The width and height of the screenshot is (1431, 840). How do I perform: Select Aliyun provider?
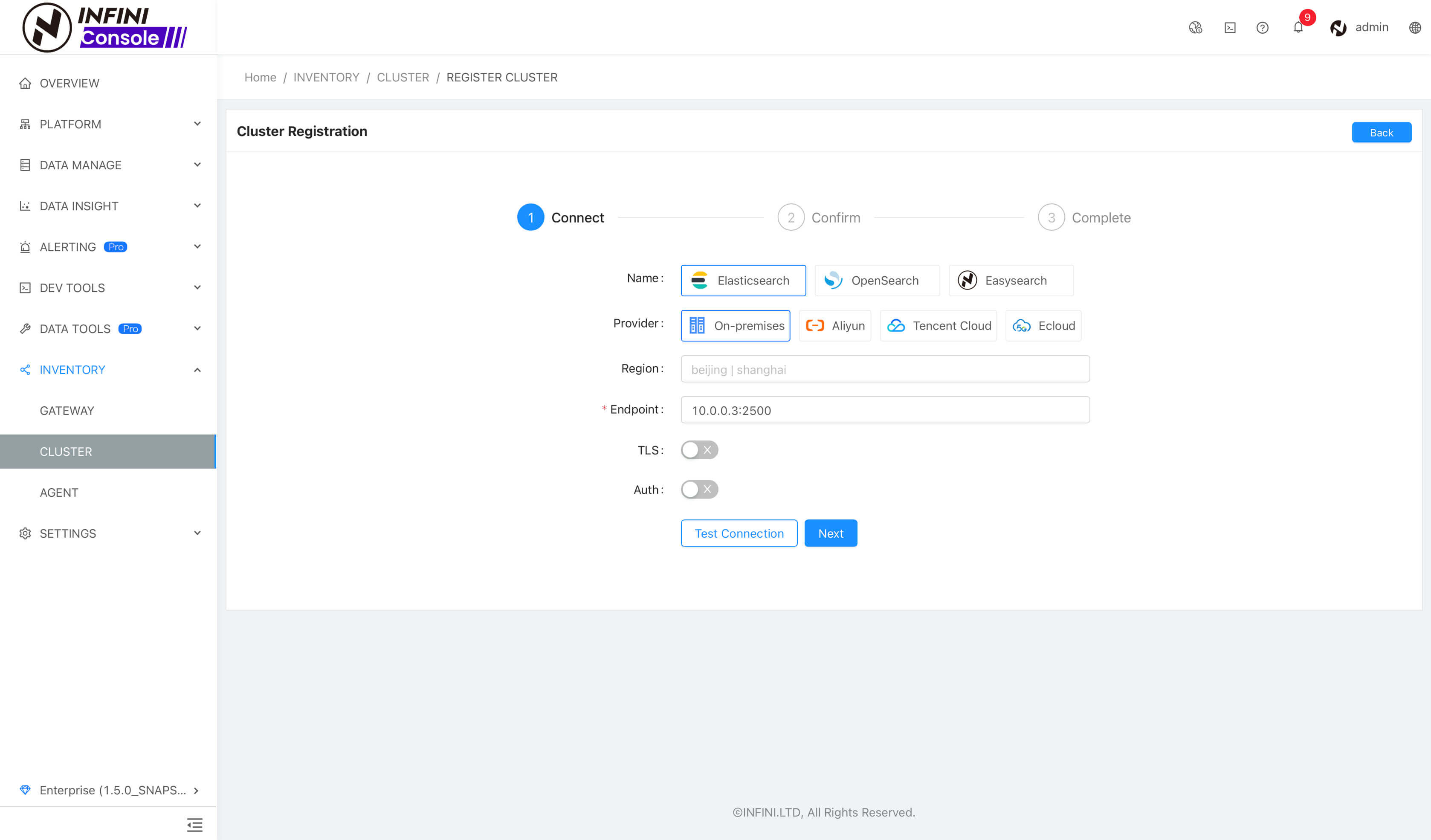(835, 325)
